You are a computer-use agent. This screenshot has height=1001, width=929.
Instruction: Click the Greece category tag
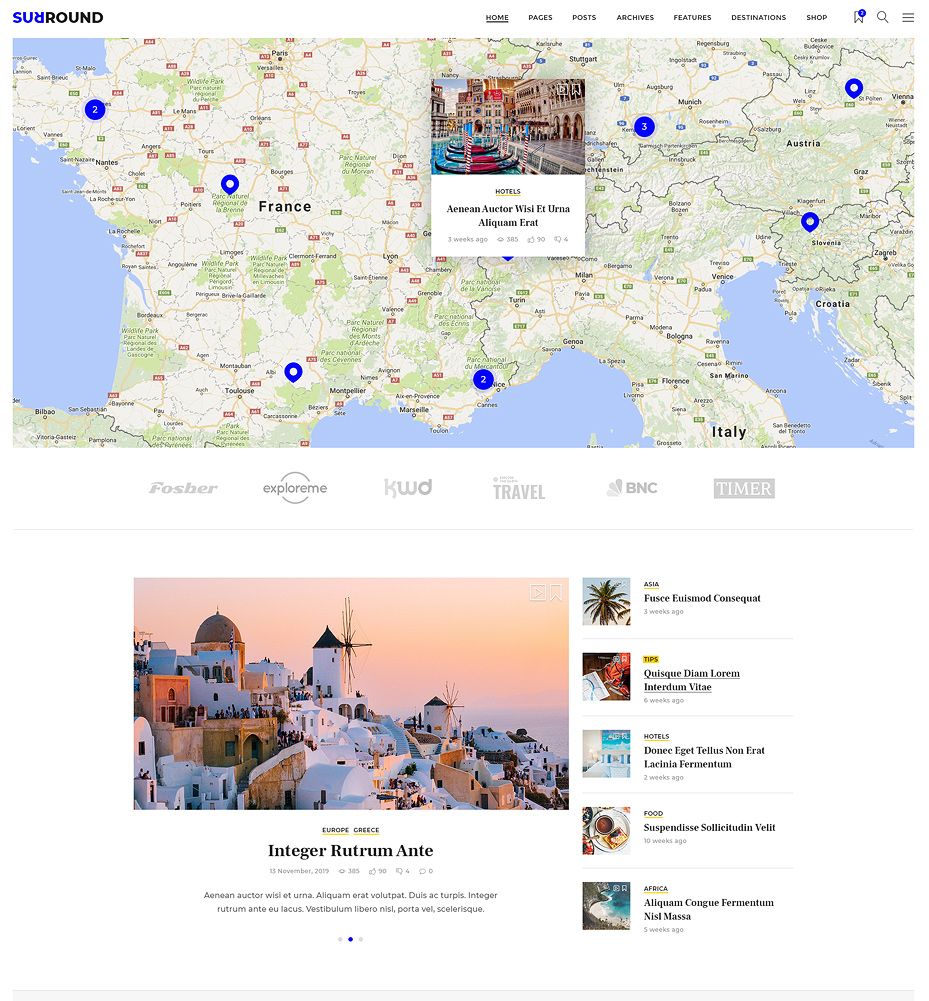[x=366, y=830]
